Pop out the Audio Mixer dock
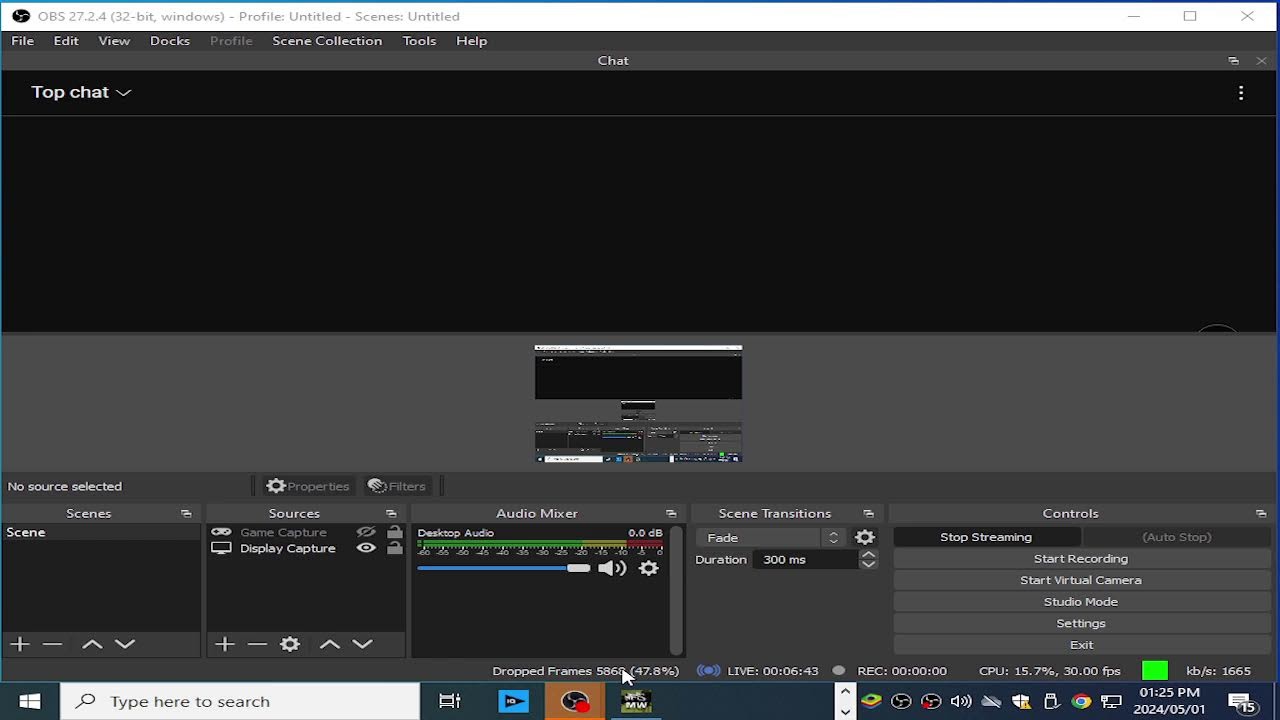Viewport: 1280px width, 720px height. (x=671, y=514)
